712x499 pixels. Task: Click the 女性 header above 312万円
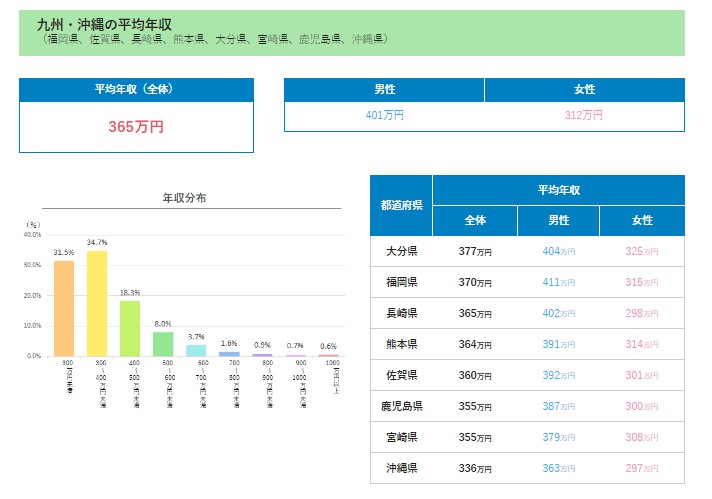(x=585, y=89)
